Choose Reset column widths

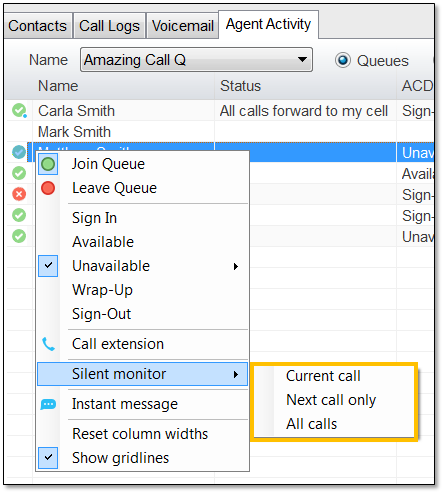coord(142,434)
